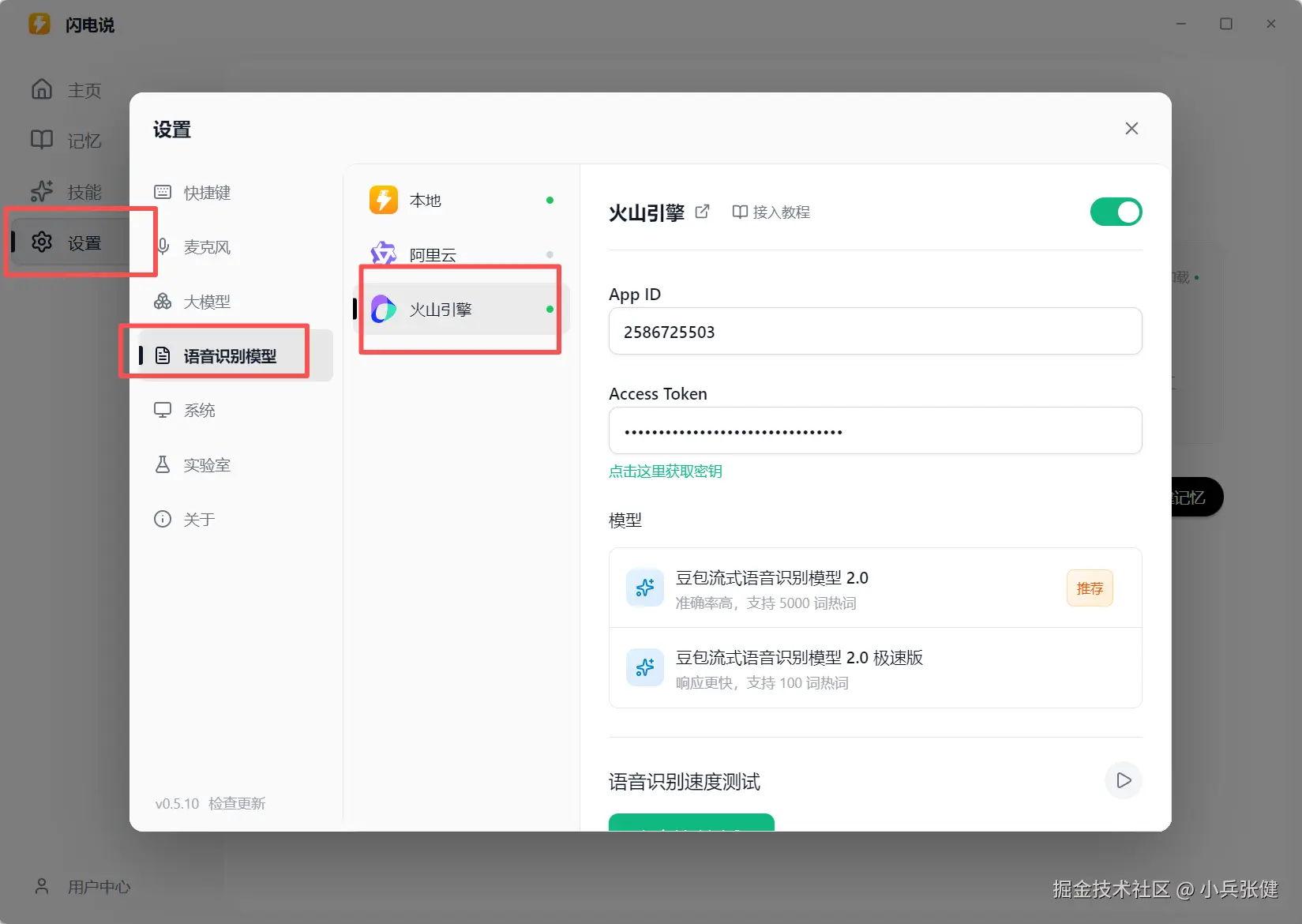Click sparkle icon of the 2.0 model

click(645, 588)
